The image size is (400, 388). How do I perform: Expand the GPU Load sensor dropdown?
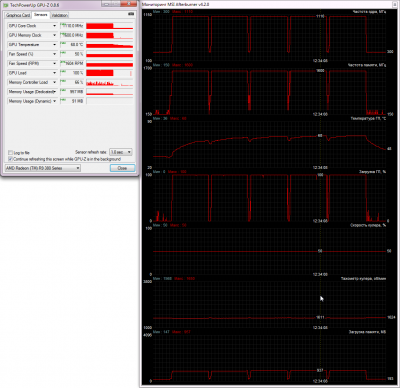pyautogui.click(x=55, y=73)
